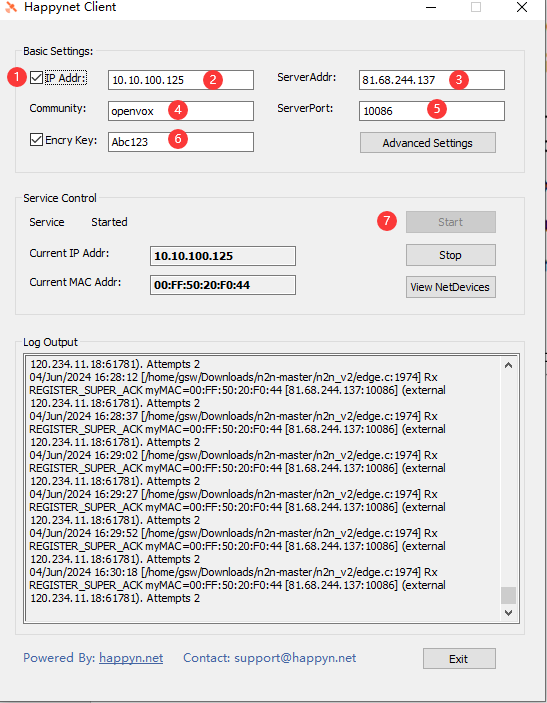The width and height of the screenshot is (547, 703).
Task: Toggle the Encry Key checkbox
Action: coord(36,140)
